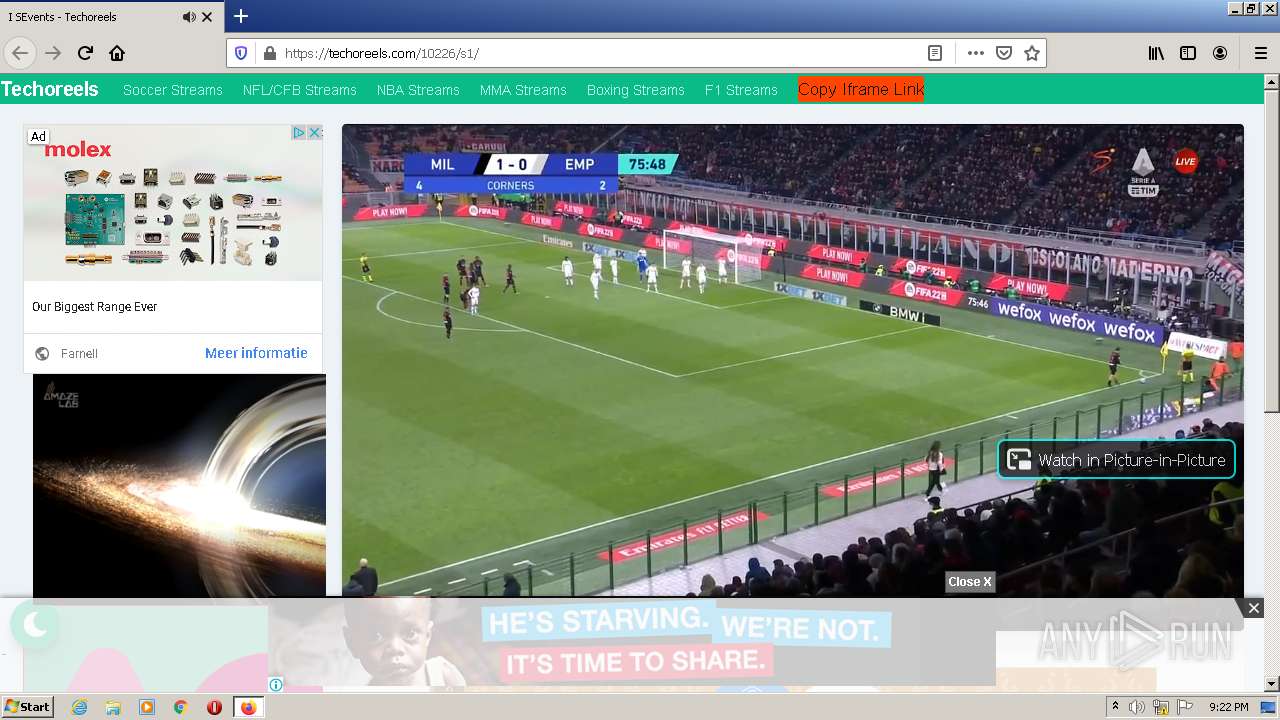Show hidden system tray icons

click(x=1115, y=707)
